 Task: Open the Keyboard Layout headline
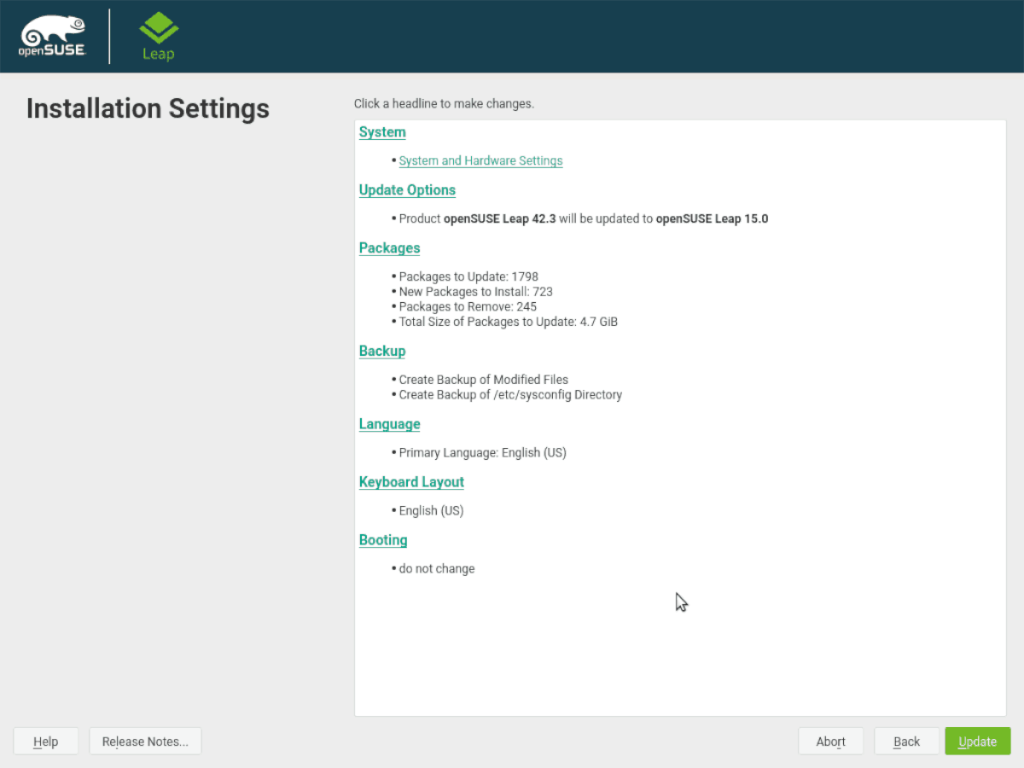pos(411,481)
